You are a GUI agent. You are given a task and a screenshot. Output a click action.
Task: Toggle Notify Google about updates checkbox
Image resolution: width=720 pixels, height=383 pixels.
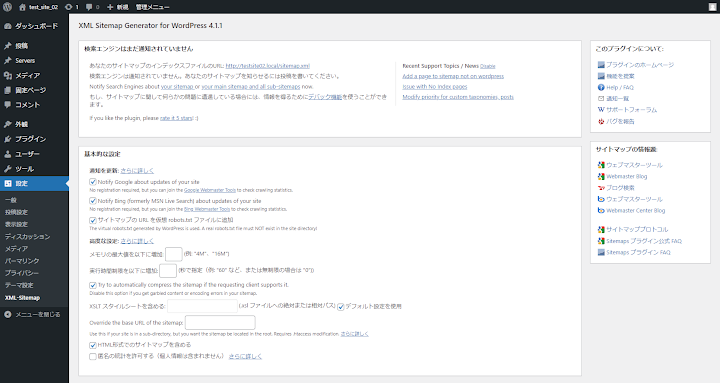[93, 182]
